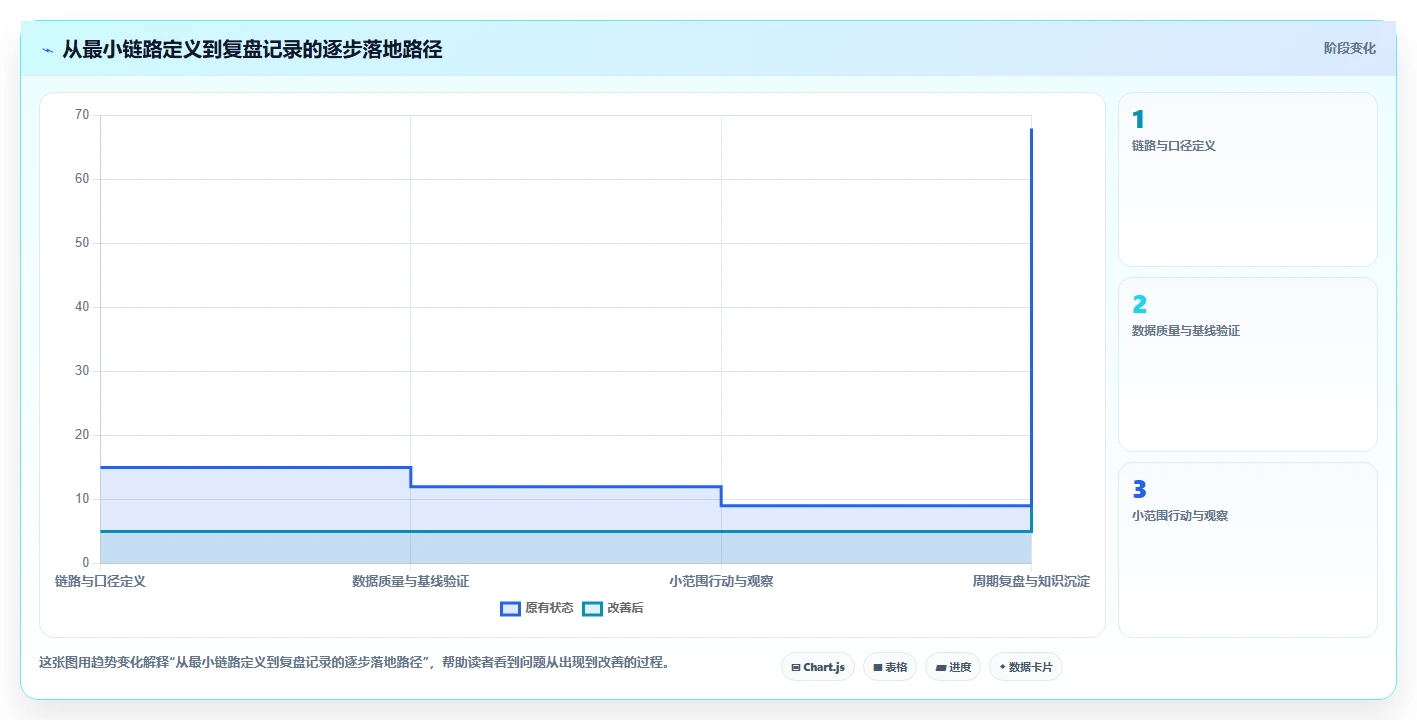1417x720 pixels.
Task: Click the 数据卡片 tag
Action: (1026, 667)
